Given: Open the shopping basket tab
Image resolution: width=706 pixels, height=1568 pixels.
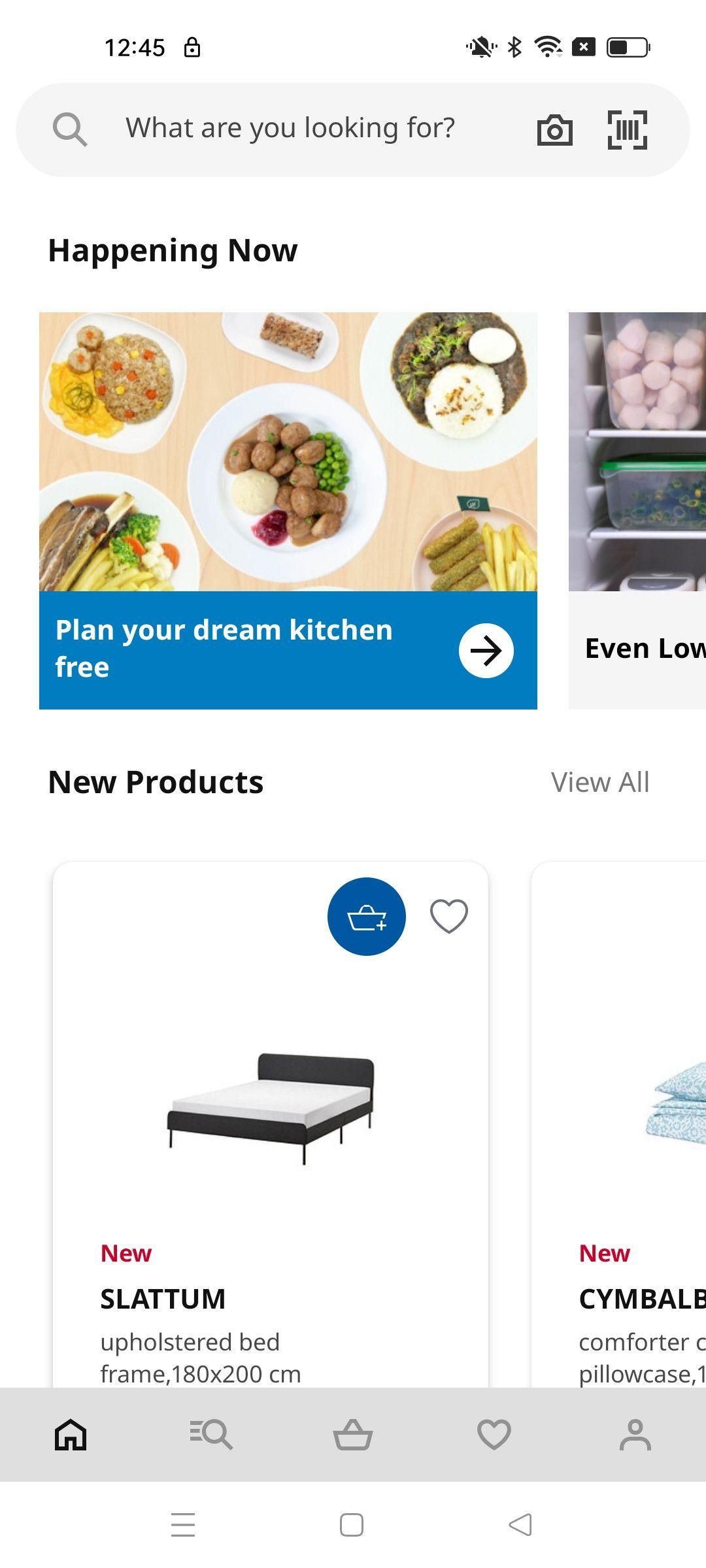Looking at the screenshot, I should (353, 1434).
